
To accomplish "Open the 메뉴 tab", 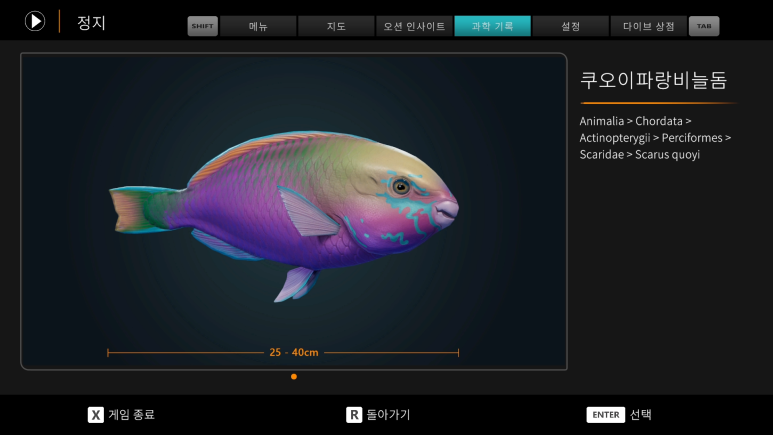I will [258, 26].
